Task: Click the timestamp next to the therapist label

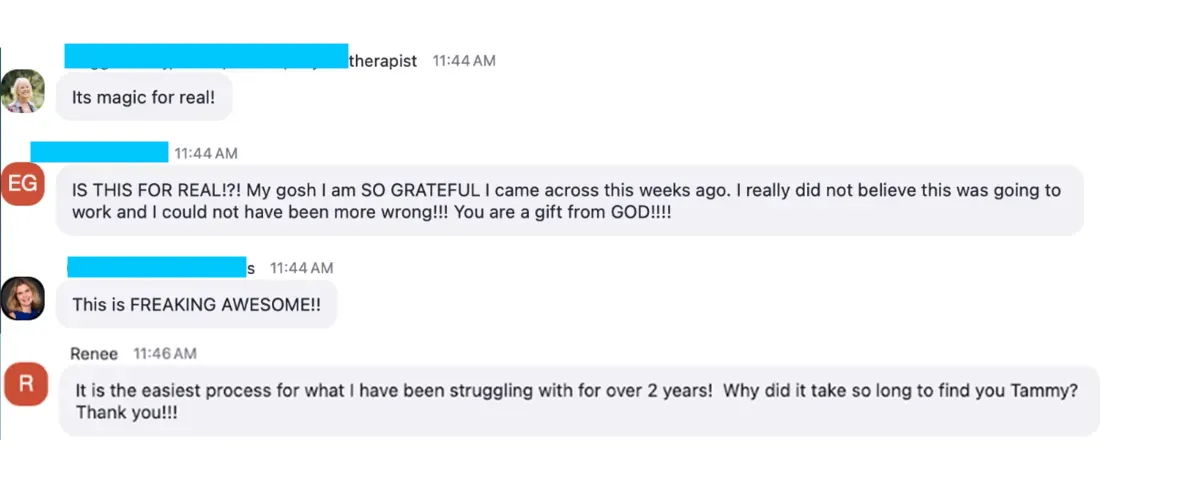Action: tap(463, 61)
